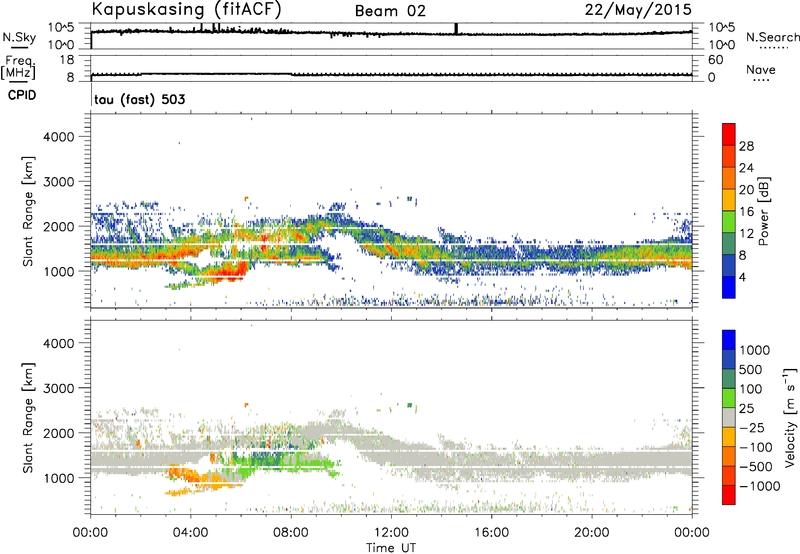Click the 'Beam 02' label
Viewport: 800px width, 554px height.
pyautogui.click(x=390, y=11)
